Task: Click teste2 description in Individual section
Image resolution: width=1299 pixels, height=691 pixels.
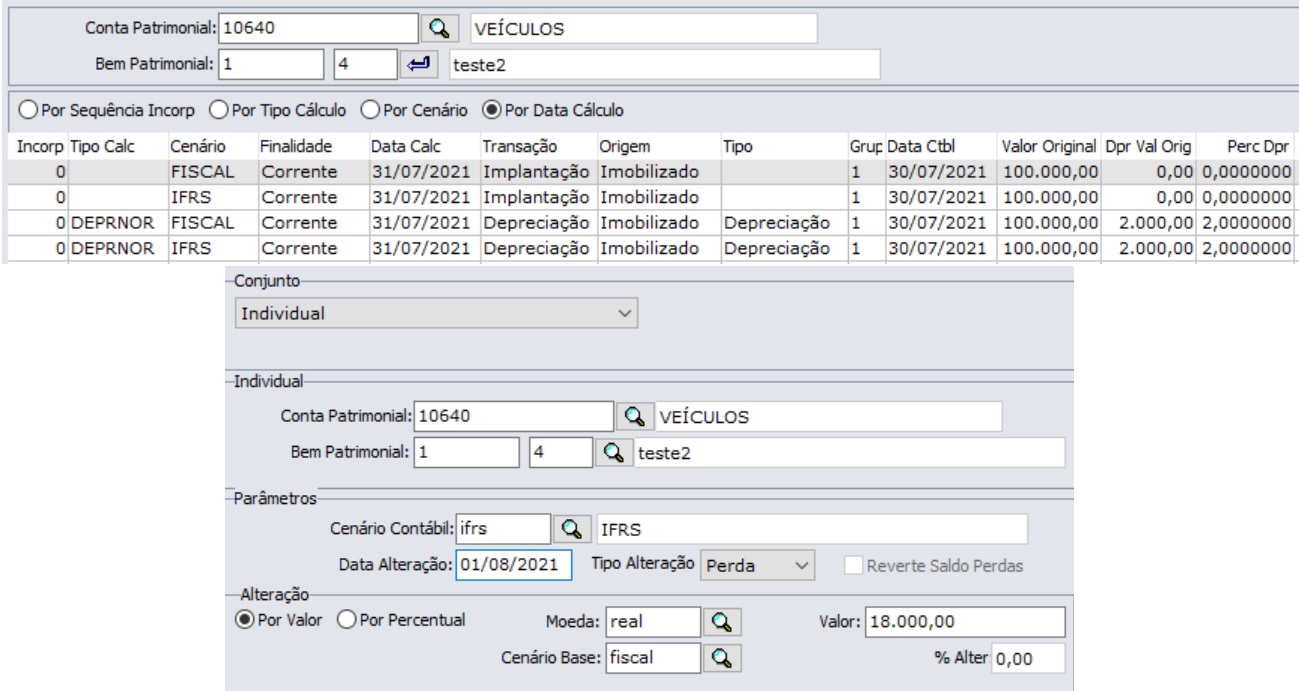Action: pos(850,453)
